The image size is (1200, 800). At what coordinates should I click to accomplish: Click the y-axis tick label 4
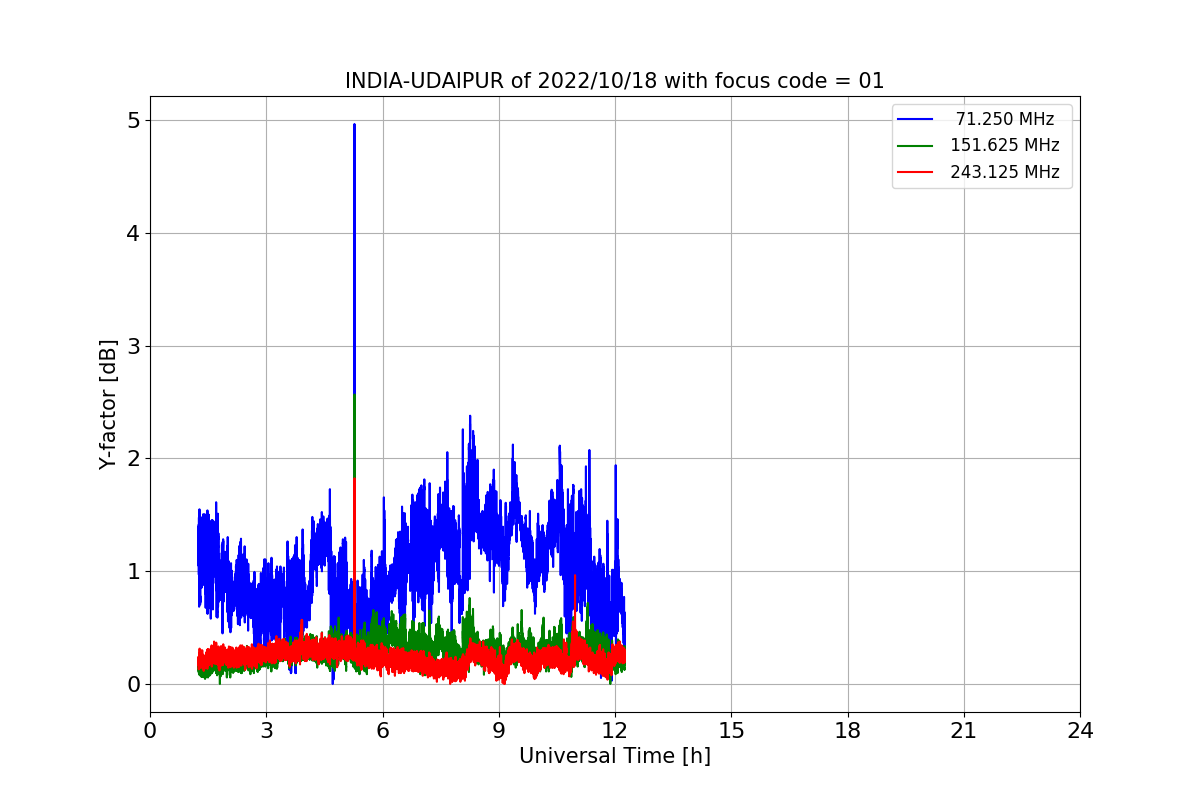[x=133, y=233]
